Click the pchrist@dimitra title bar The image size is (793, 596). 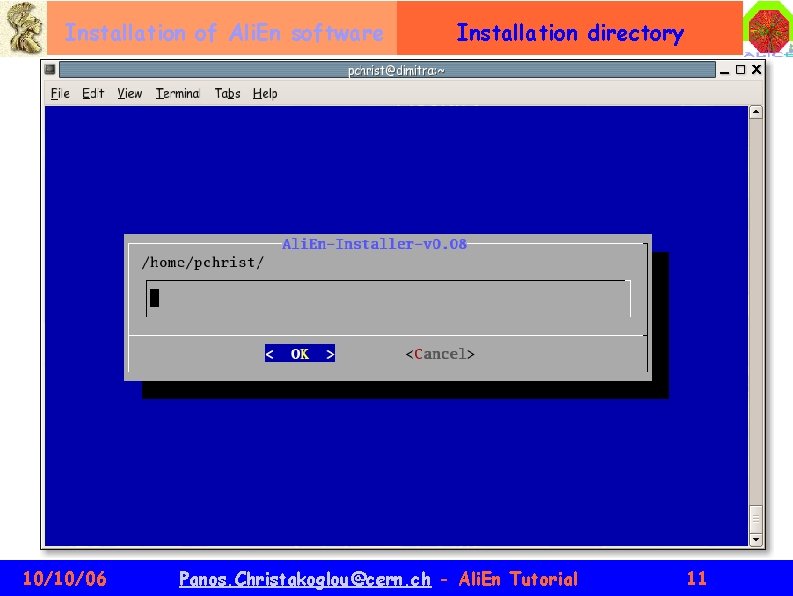tap(387, 70)
